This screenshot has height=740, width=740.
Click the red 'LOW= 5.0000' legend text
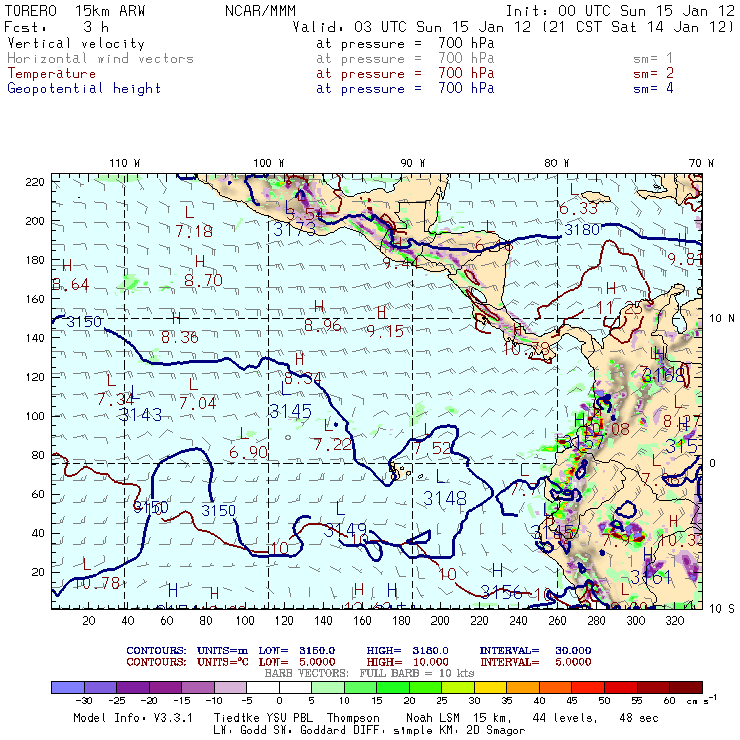tap(297, 662)
